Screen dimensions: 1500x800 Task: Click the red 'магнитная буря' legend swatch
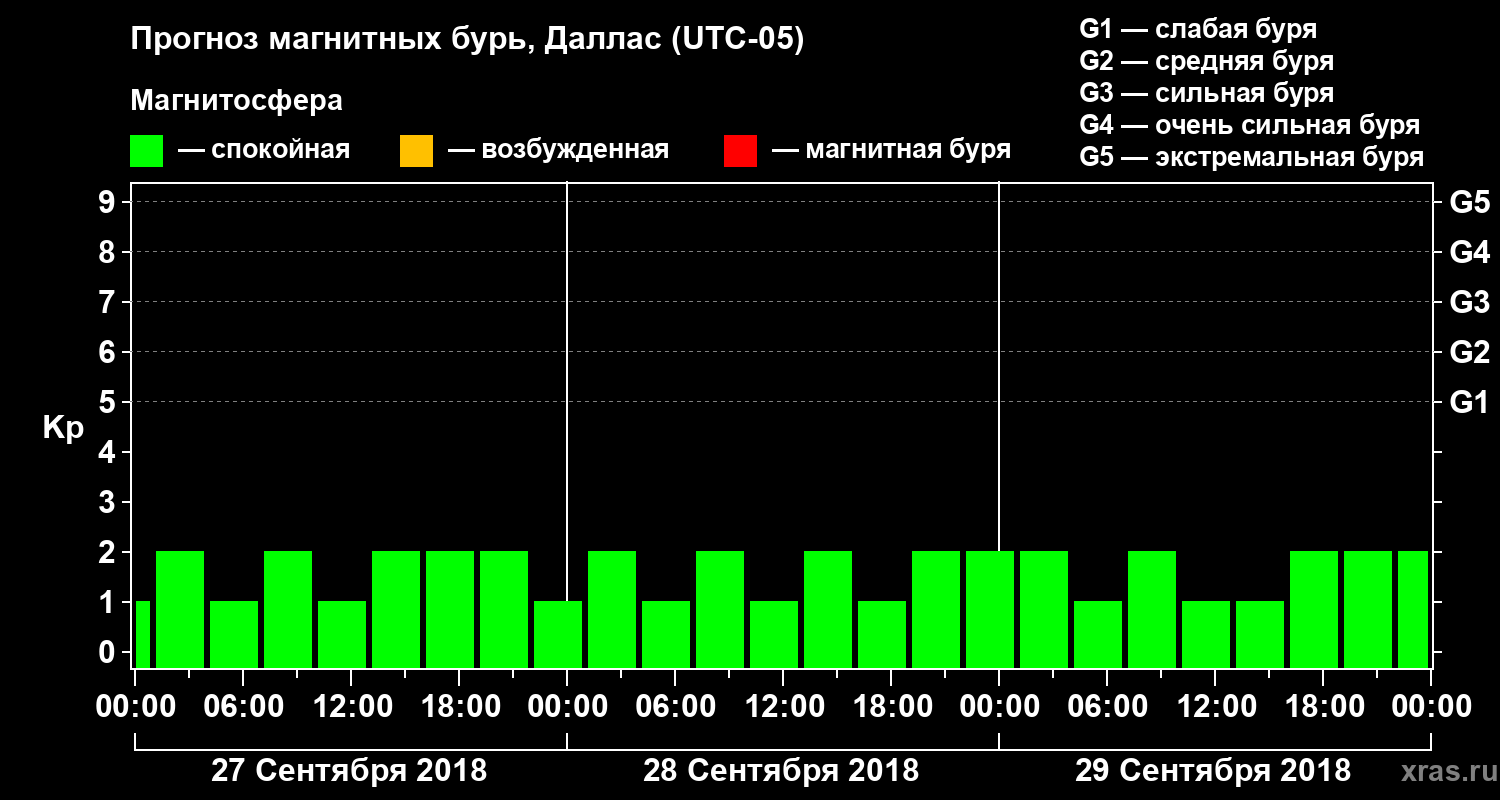coord(740,151)
